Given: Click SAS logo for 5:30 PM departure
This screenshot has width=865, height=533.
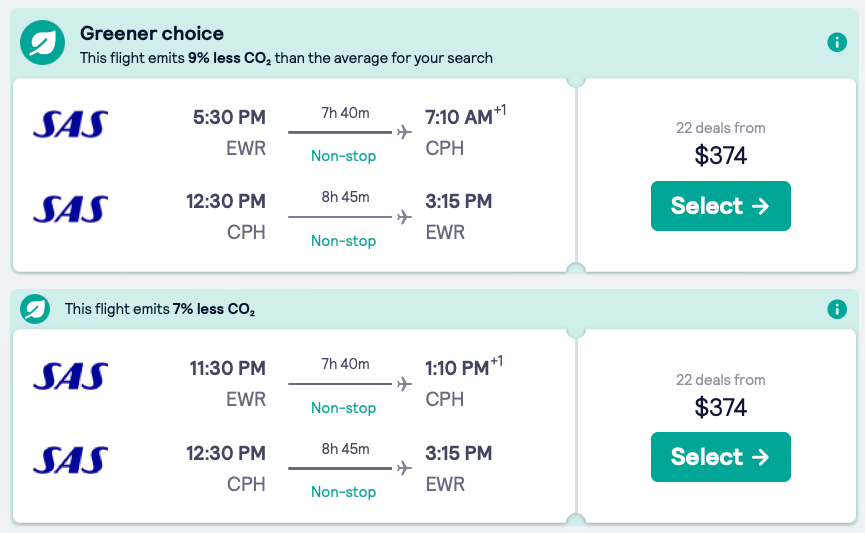Looking at the screenshot, I should coord(70,124).
